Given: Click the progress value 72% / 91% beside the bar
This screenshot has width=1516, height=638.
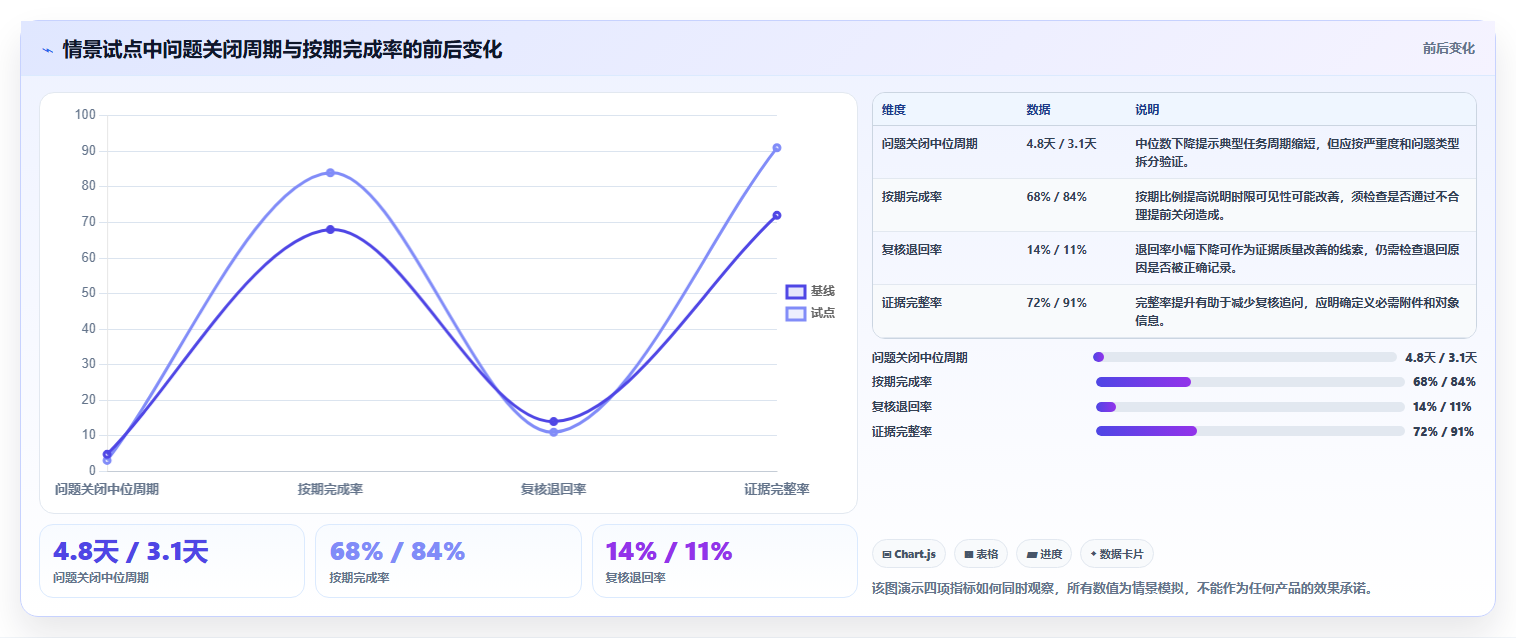Looking at the screenshot, I should (1443, 432).
